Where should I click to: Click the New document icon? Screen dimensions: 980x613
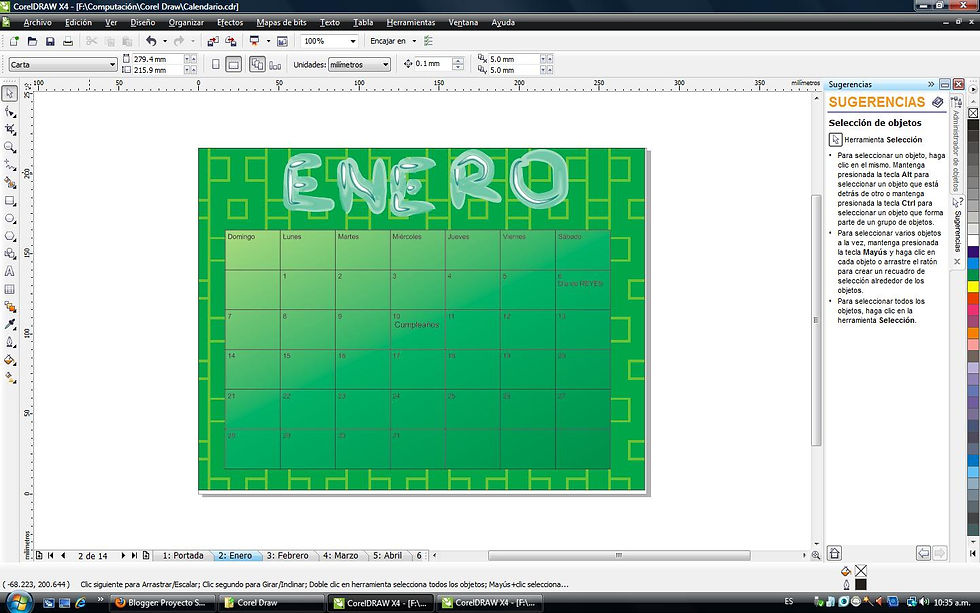[x=14, y=41]
